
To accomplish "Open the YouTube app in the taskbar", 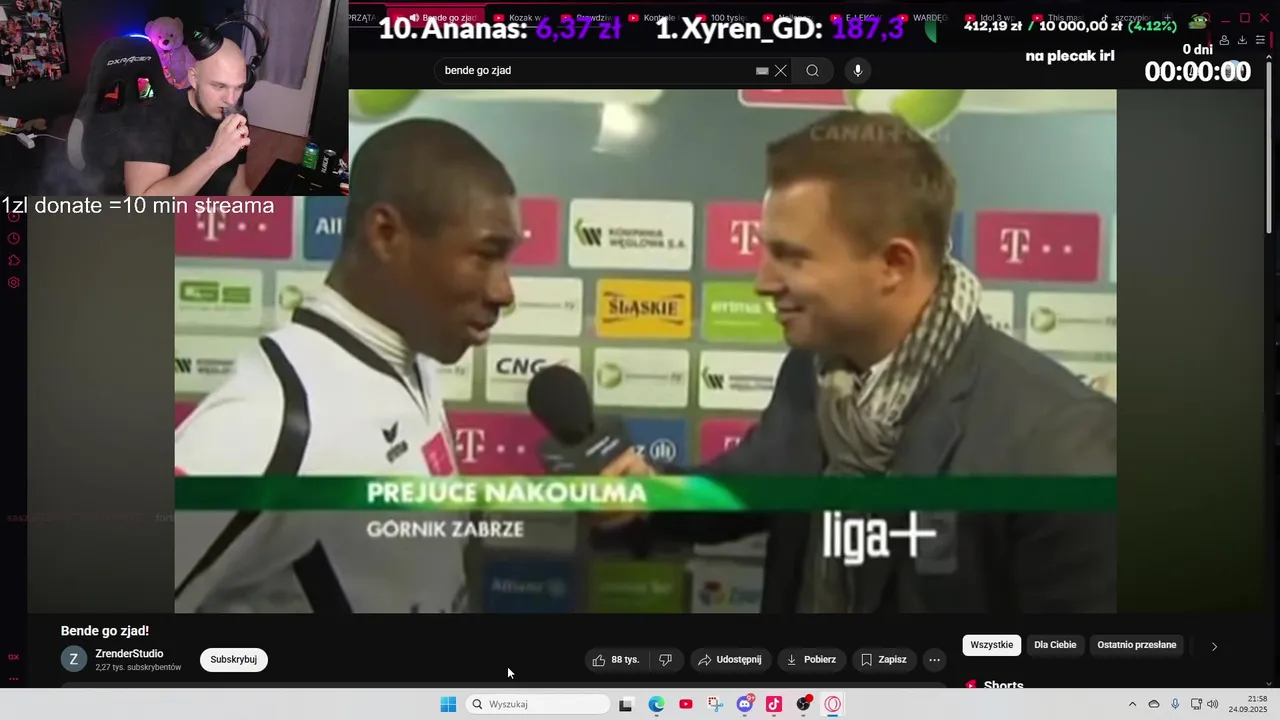I will tap(685, 704).
